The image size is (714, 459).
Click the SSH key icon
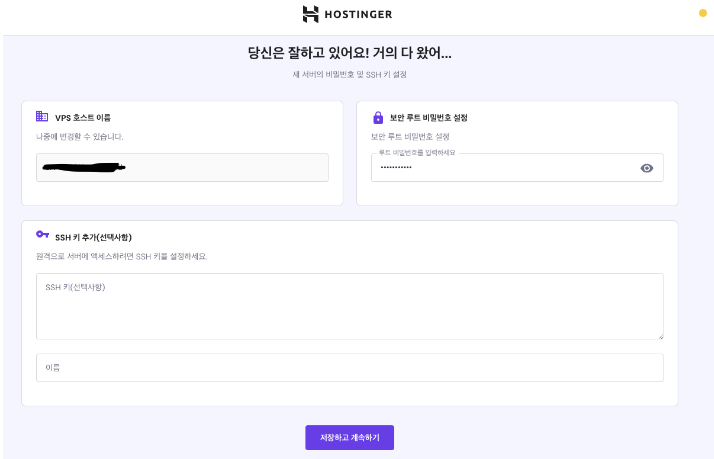coord(42,234)
